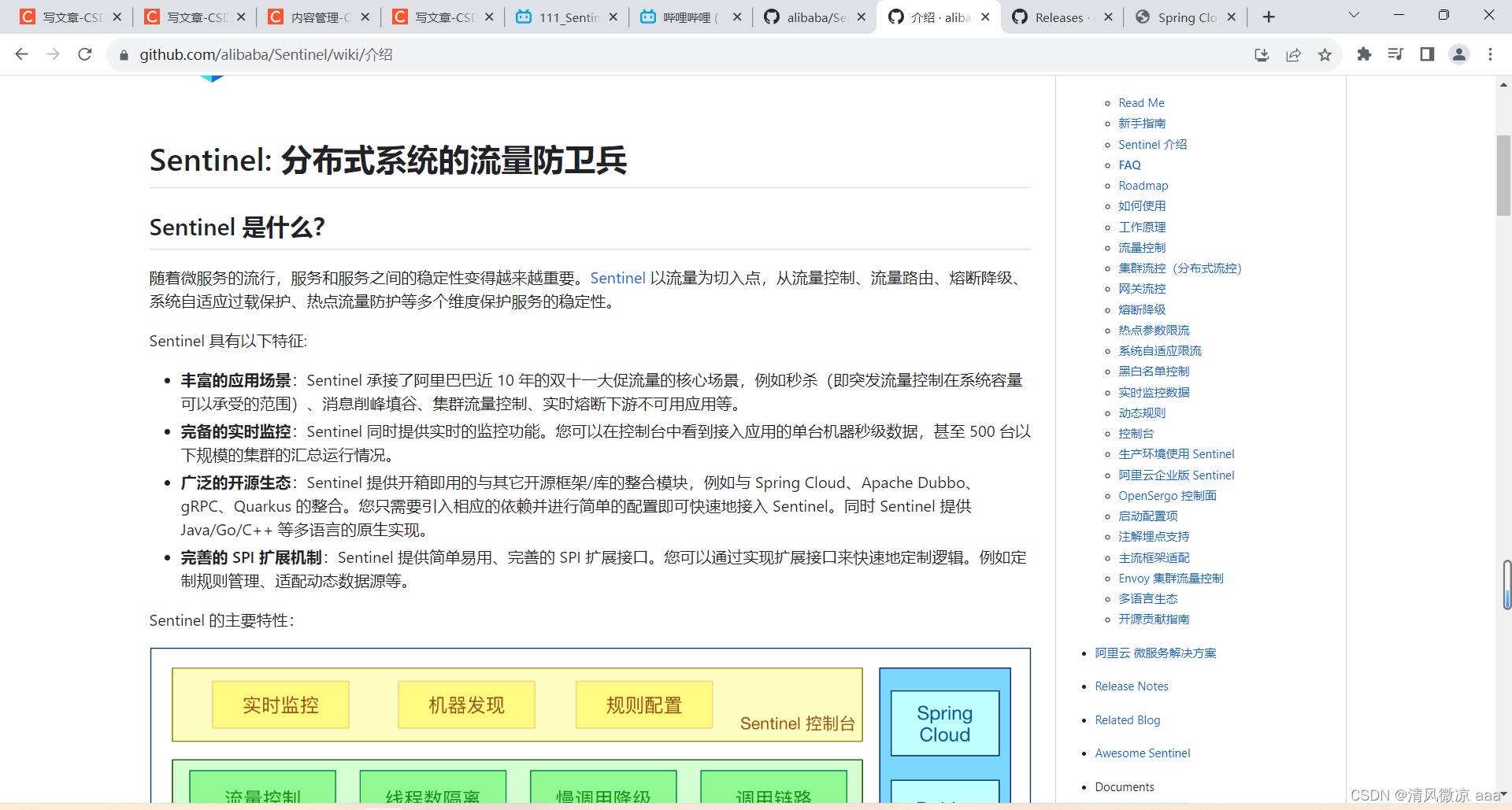Open 工作原理 sidebar link
Viewport: 1512px width, 810px height.
(1142, 227)
